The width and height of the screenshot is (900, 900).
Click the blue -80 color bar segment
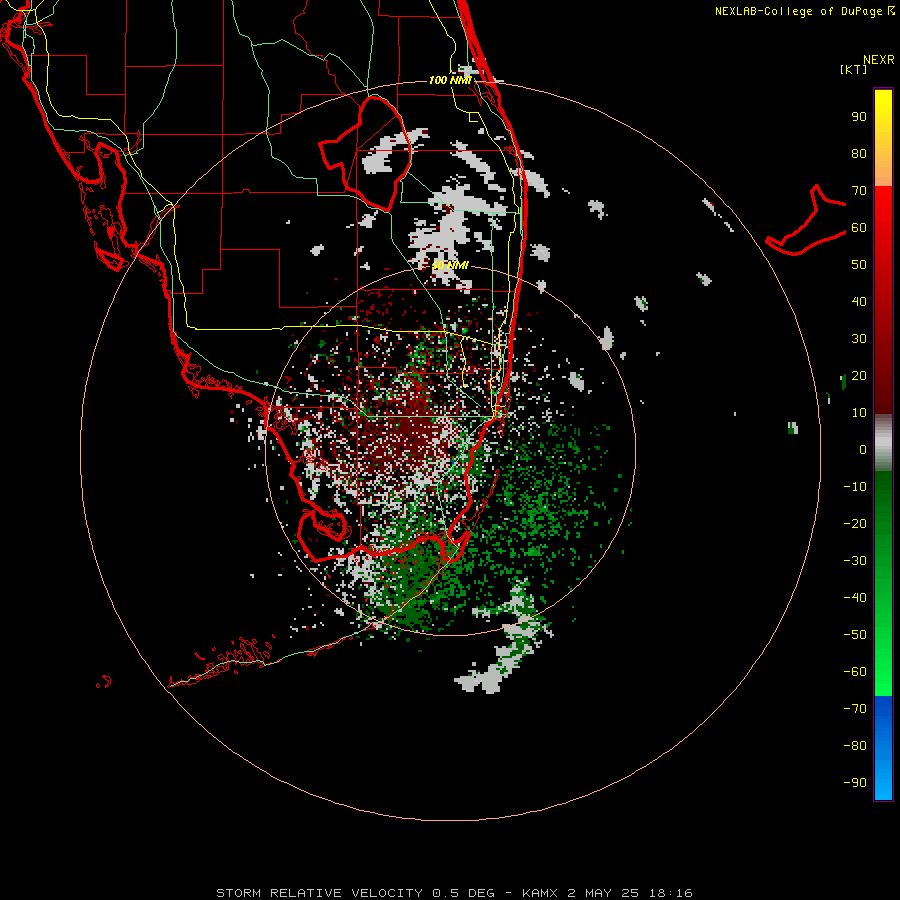click(x=883, y=746)
